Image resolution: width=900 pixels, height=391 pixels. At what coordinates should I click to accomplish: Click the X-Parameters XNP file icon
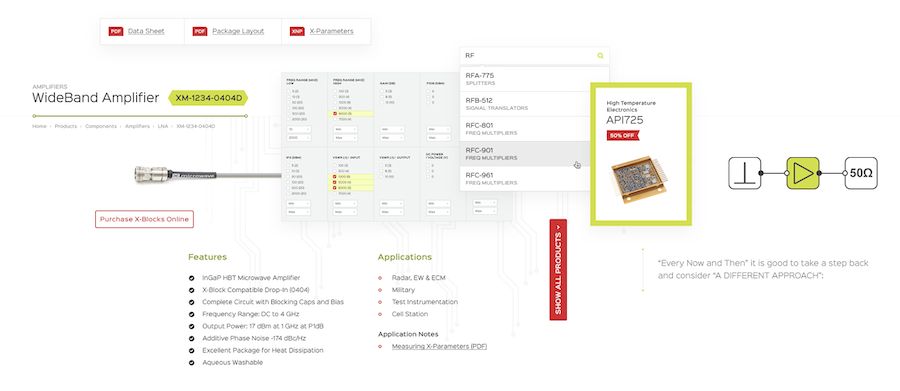pyautogui.click(x=297, y=32)
